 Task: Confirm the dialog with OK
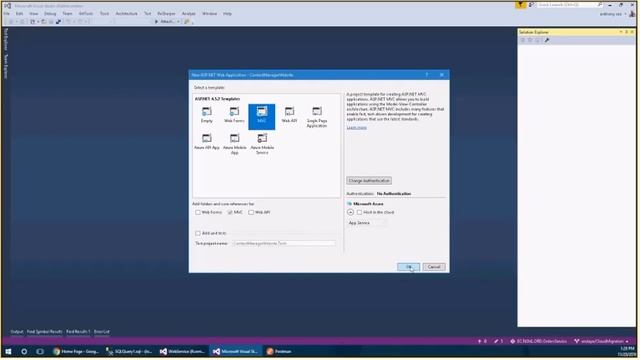(408, 267)
